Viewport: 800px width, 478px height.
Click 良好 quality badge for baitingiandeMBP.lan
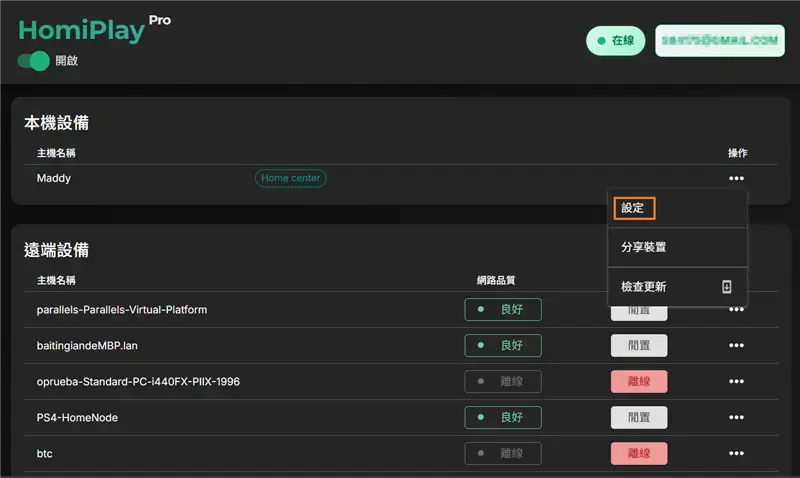pos(503,345)
